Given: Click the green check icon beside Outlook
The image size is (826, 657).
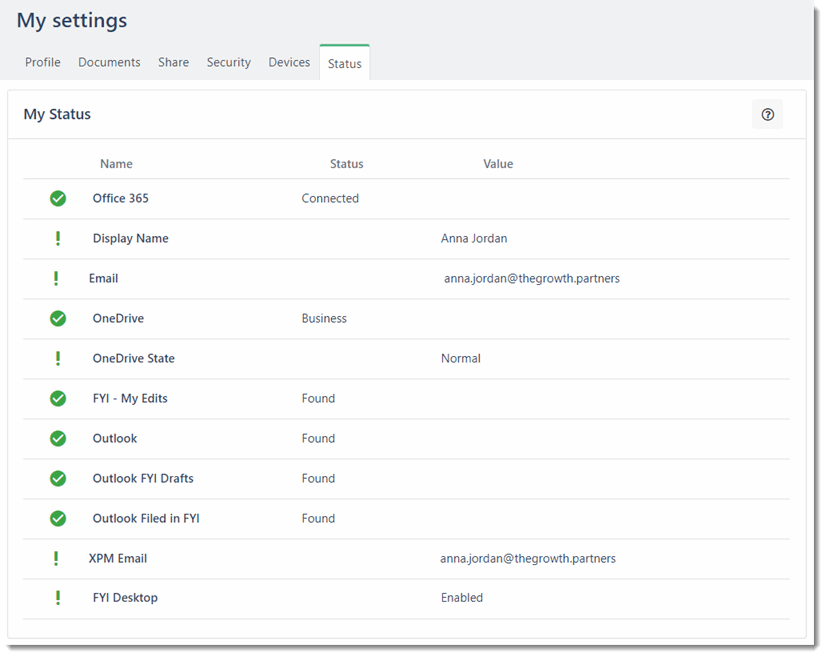Looking at the screenshot, I should click(x=57, y=438).
